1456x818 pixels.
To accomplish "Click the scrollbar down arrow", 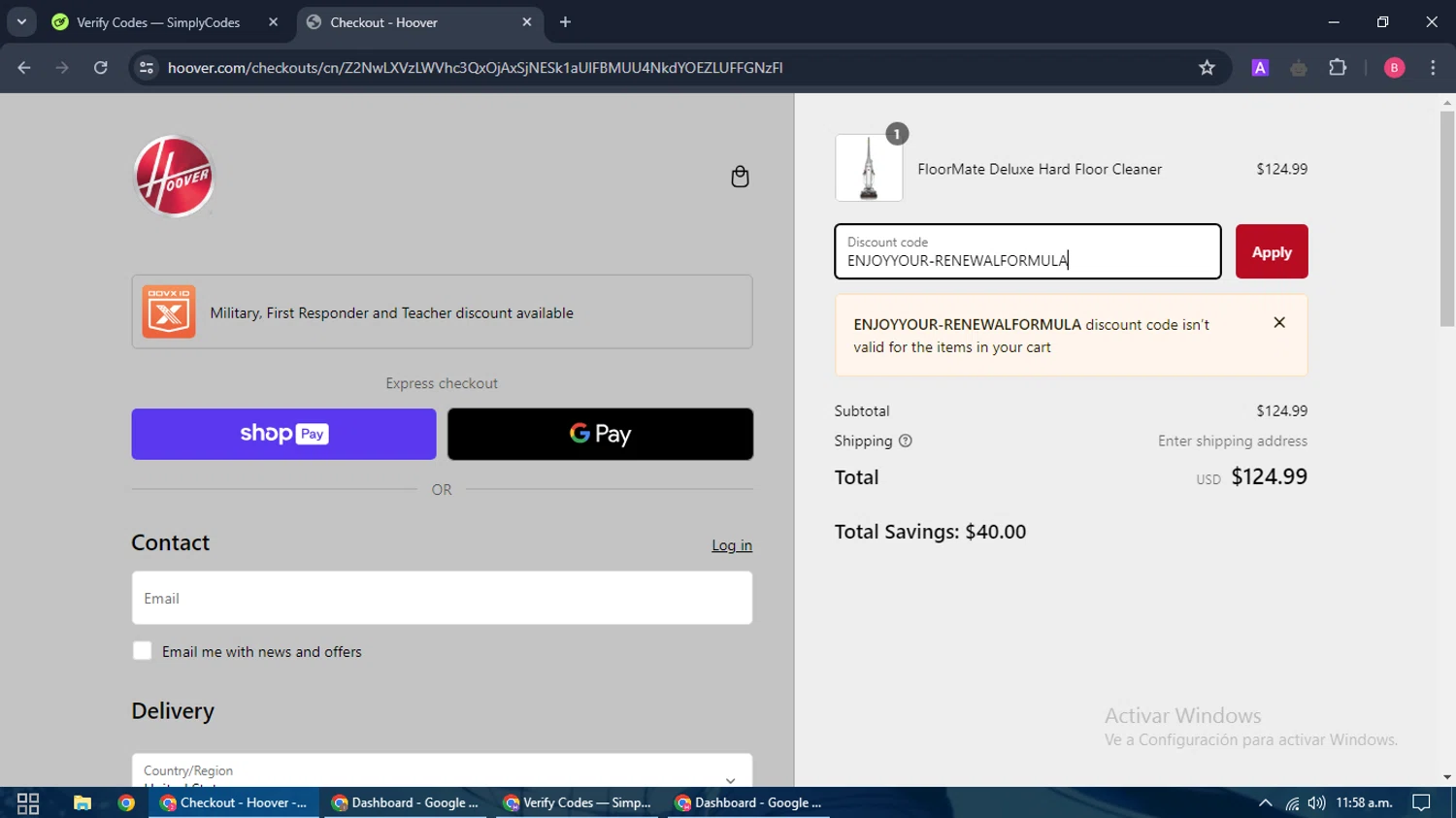I will click(x=1447, y=777).
